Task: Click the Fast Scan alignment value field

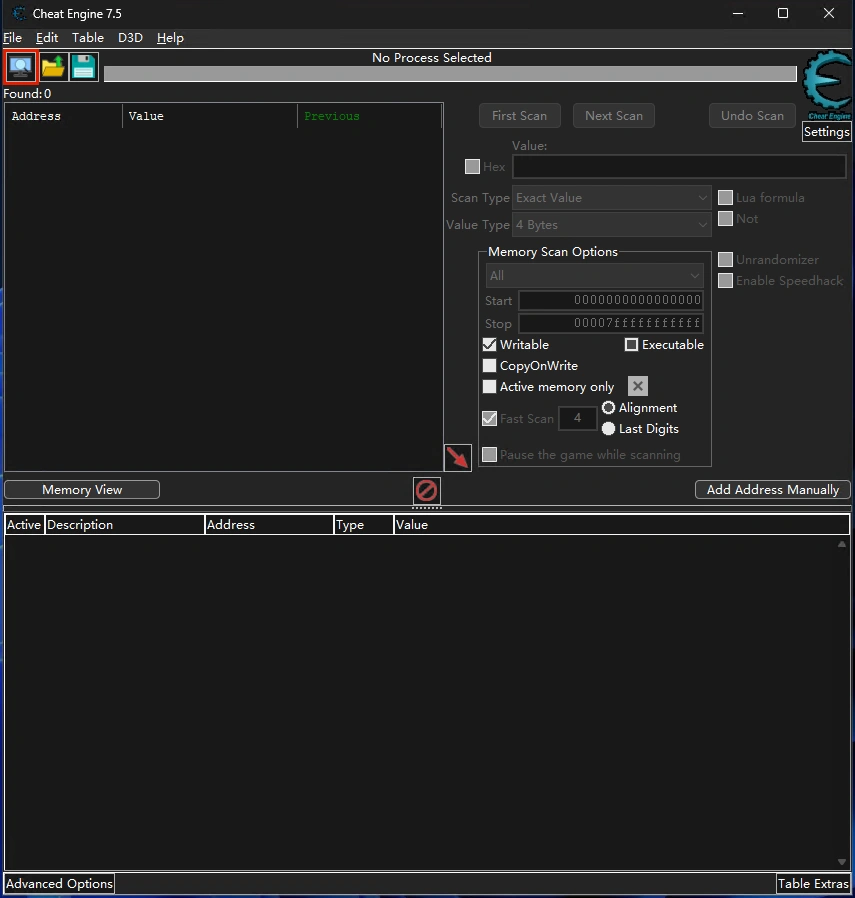Action: pos(578,418)
